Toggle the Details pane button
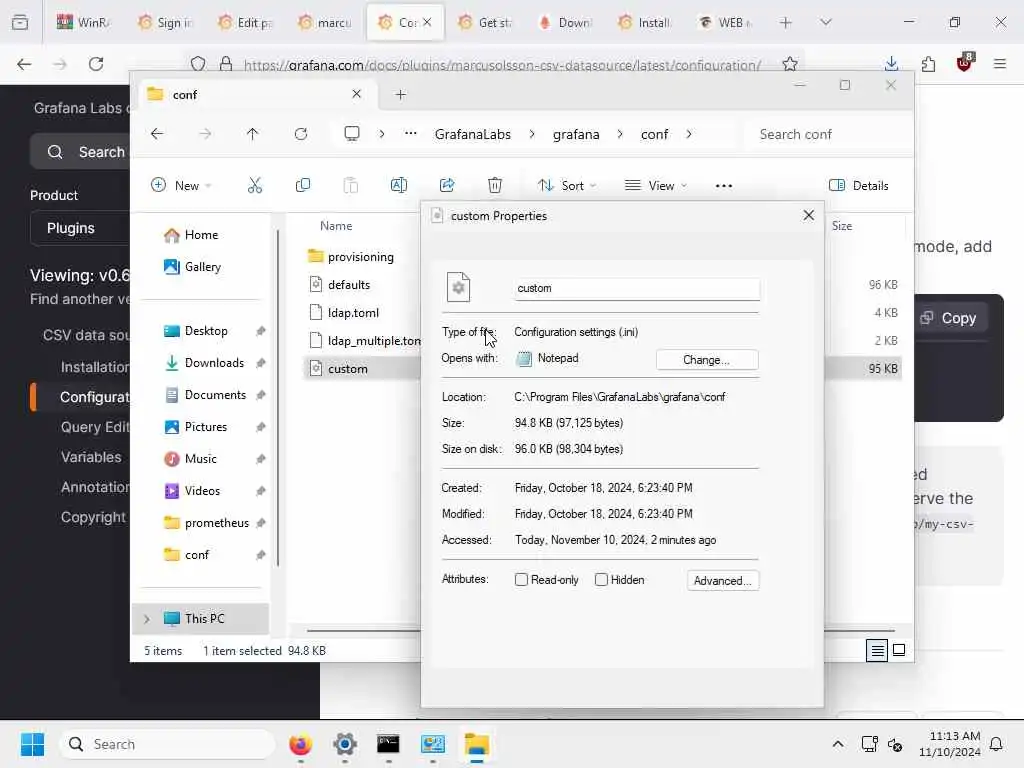Viewport: 1024px width, 768px height. (x=858, y=185)
